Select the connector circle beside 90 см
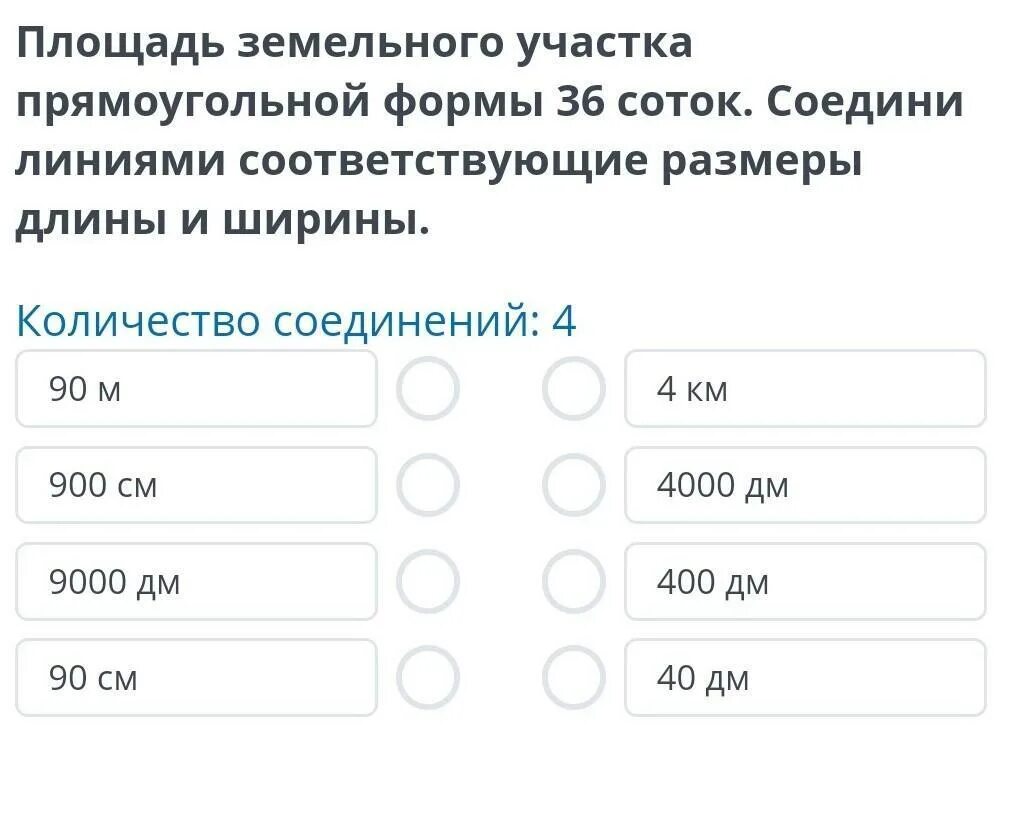The width and height of the screenshot is (1027, 816). [x=428, y=677]
